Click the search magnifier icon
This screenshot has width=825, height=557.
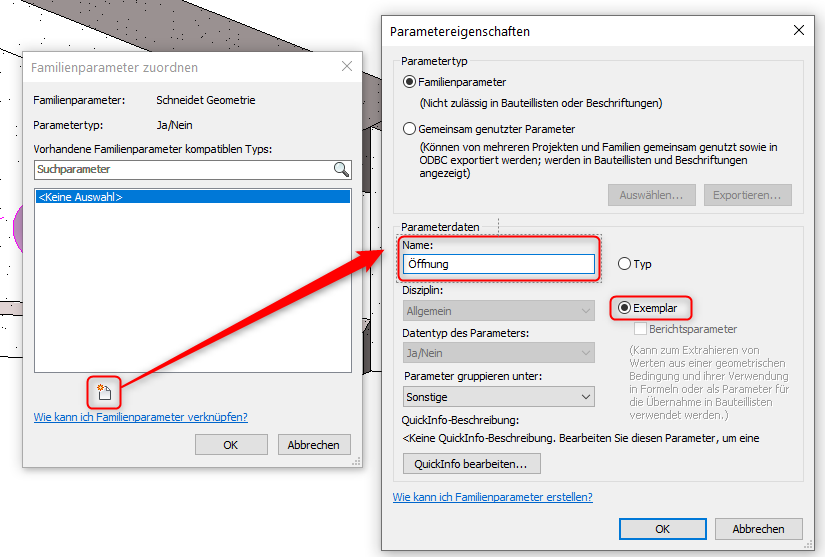point(342,169)
